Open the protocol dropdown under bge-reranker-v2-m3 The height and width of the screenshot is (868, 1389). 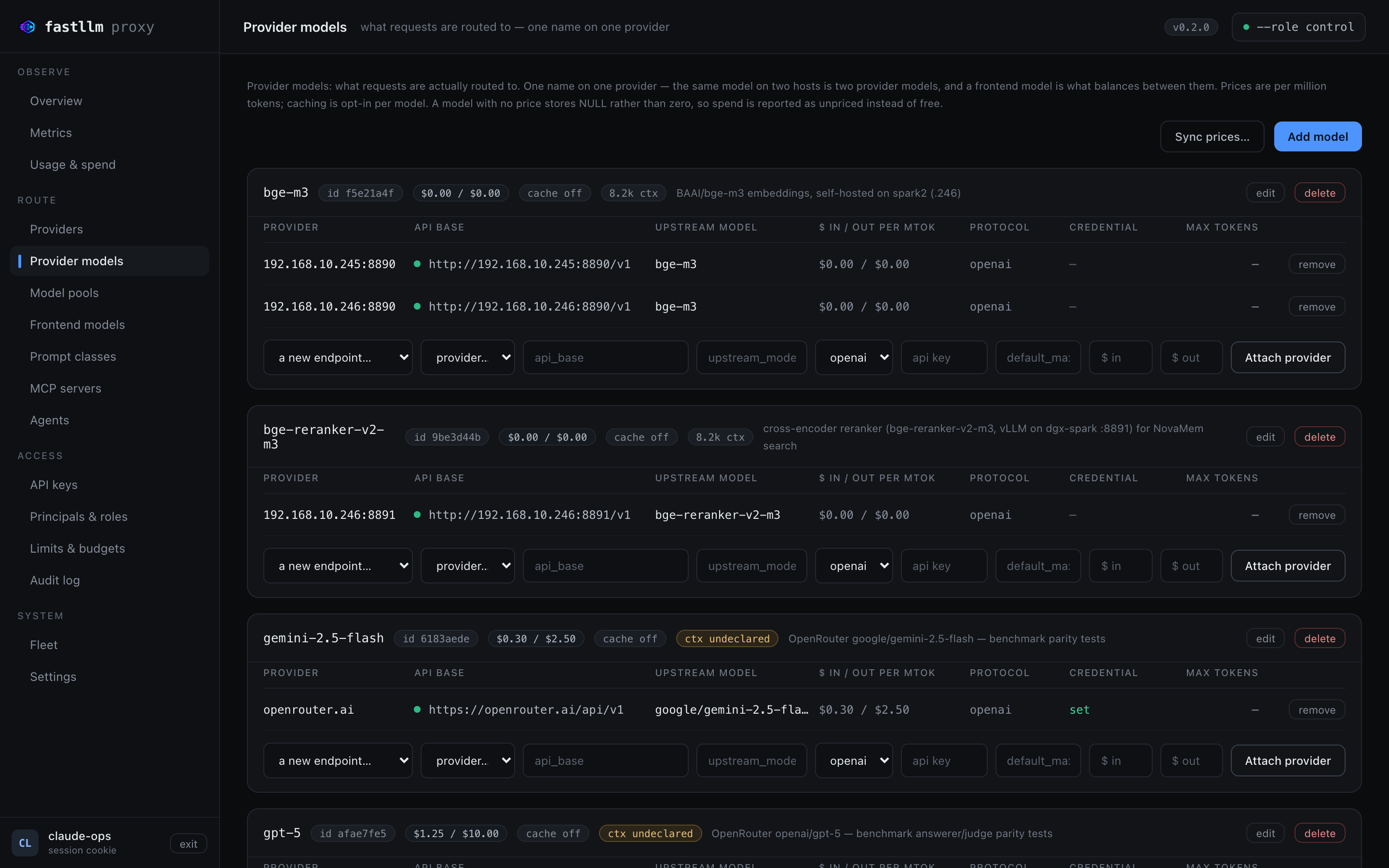854,566
